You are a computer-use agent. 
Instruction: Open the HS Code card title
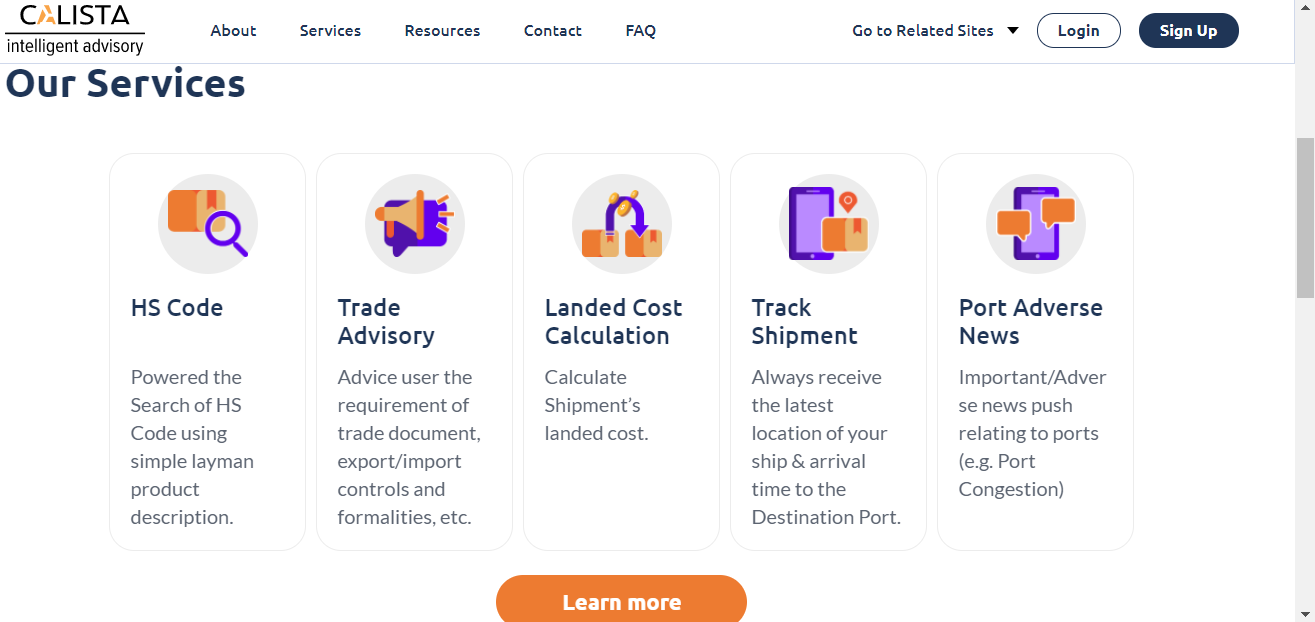177,308
